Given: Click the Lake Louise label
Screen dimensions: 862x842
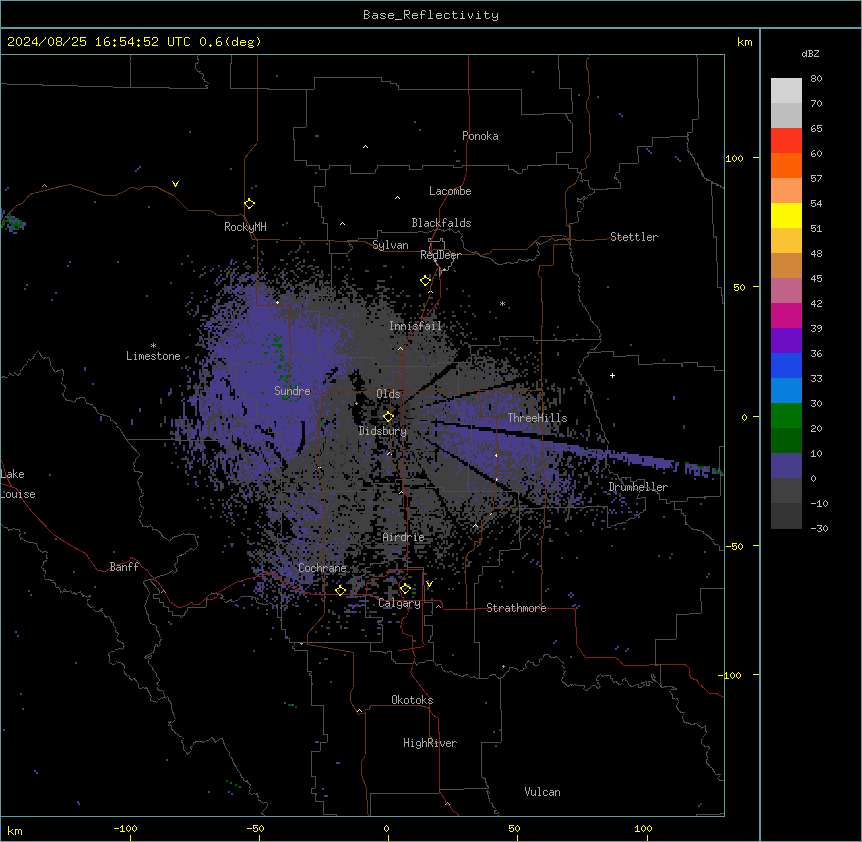Looking at the screenshot, I should point(18,484).
